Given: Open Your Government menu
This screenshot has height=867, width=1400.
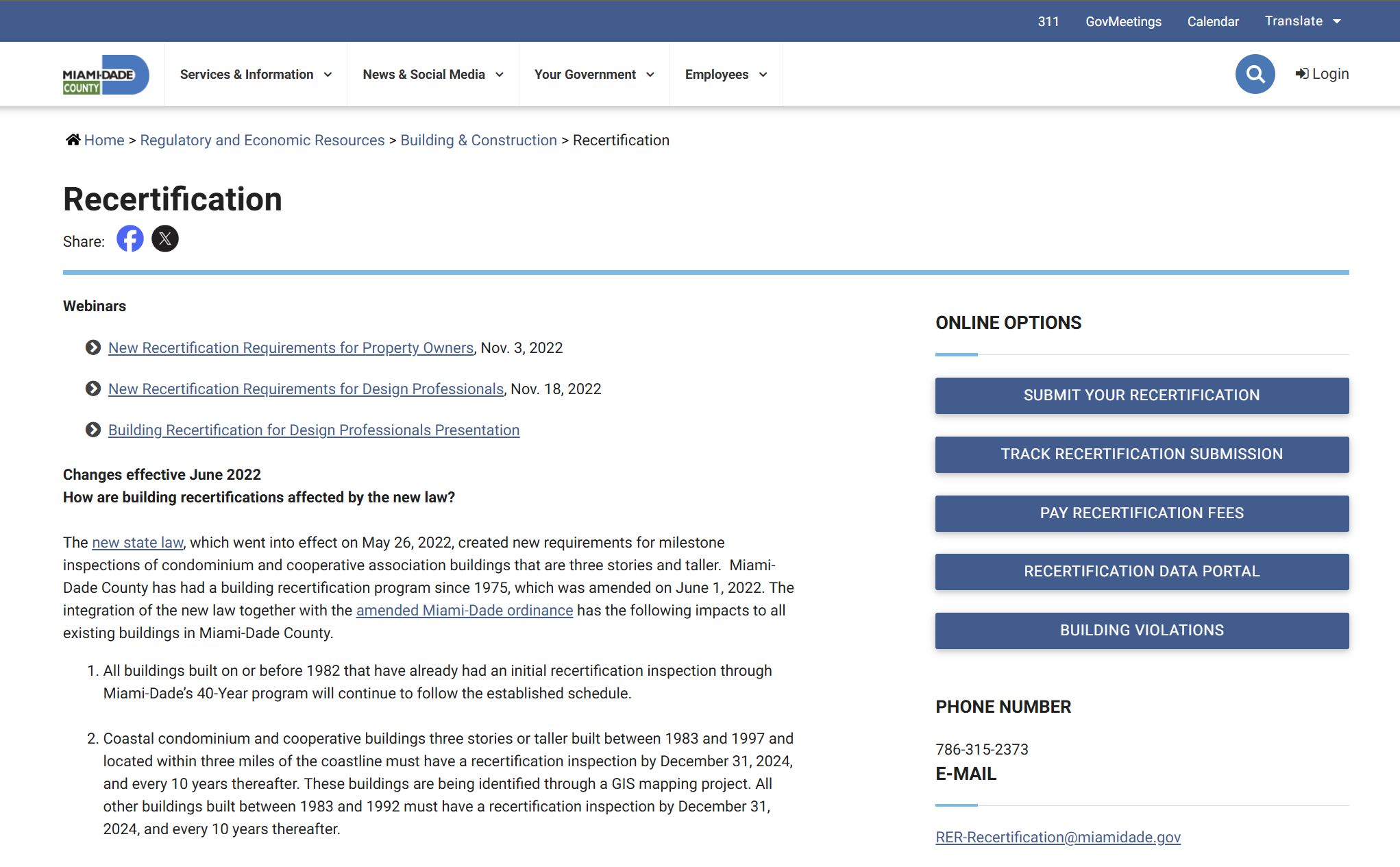Looking at the screenshot, I should coord(594,75).
